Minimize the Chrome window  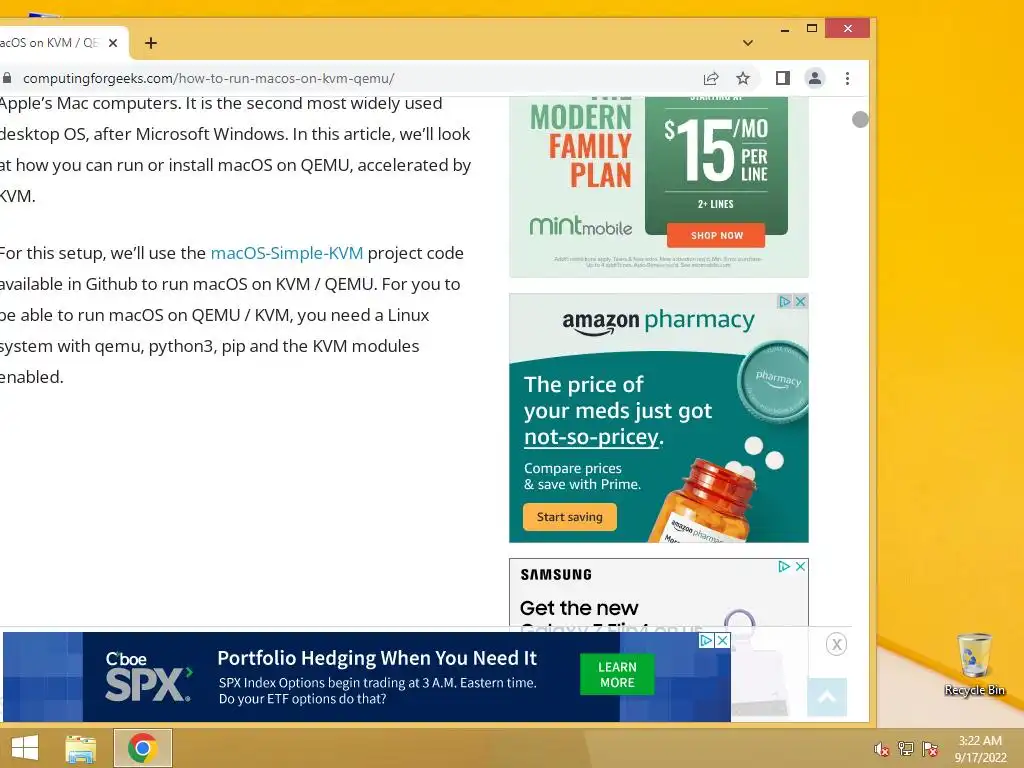tap(785, 29)
